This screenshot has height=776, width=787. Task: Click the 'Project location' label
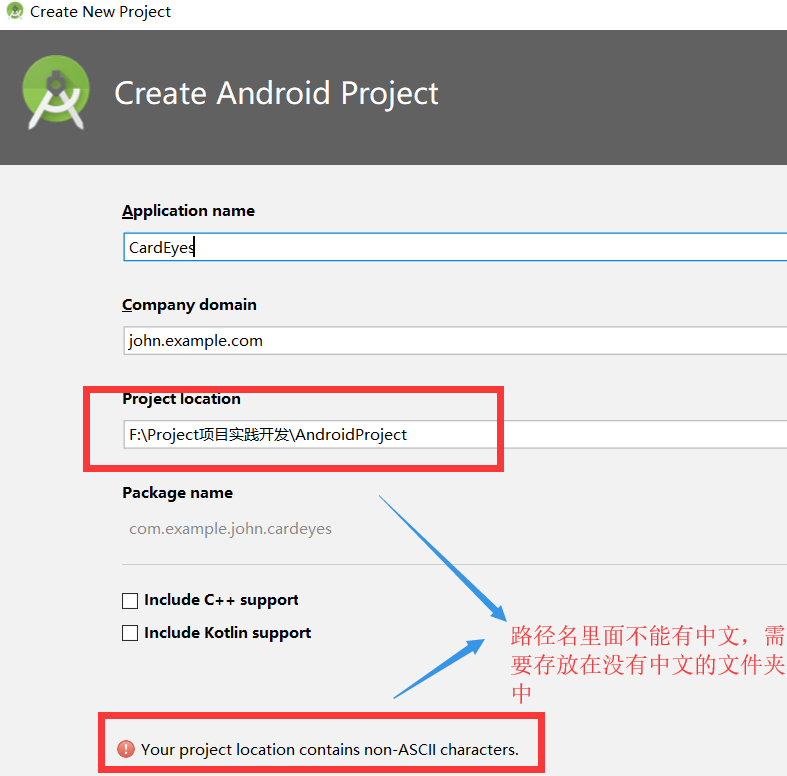182,399
